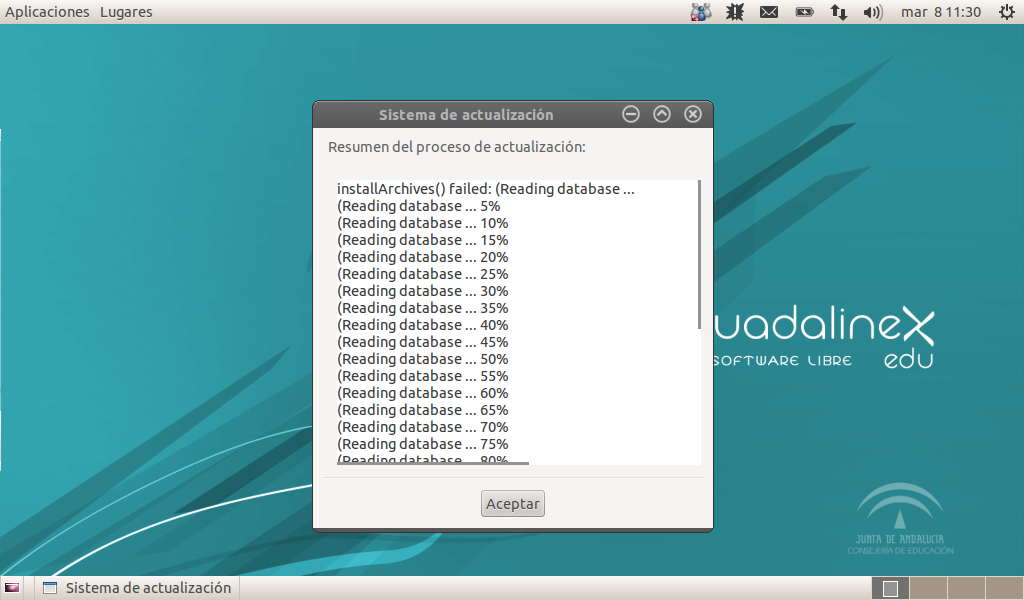This screenshot has width=1024, height=600.
Task: Click the 'Reading database ... 60%' line
Action: click(423, 392)
